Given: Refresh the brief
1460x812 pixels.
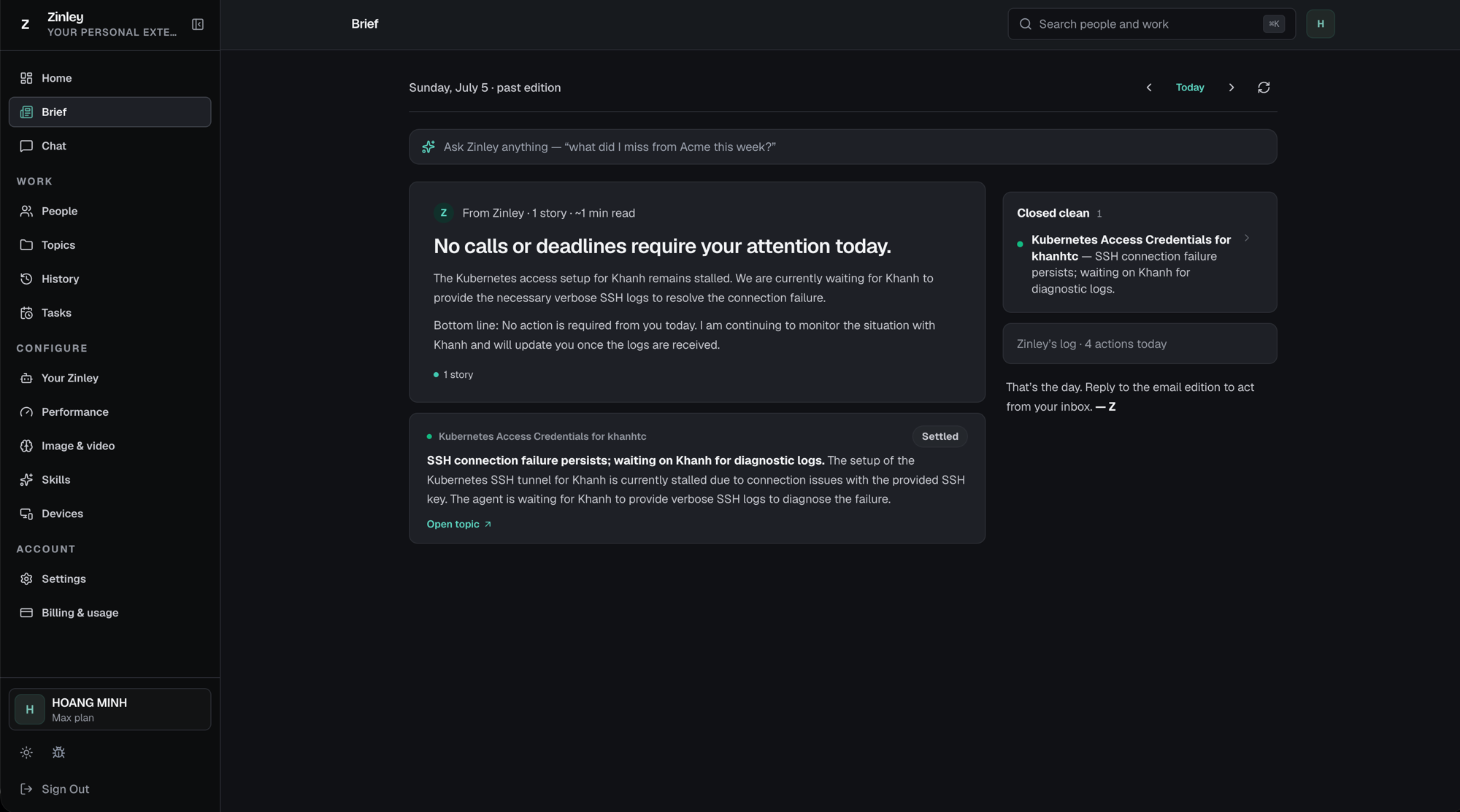Looking at the screenshot, I should [1264, 88].
